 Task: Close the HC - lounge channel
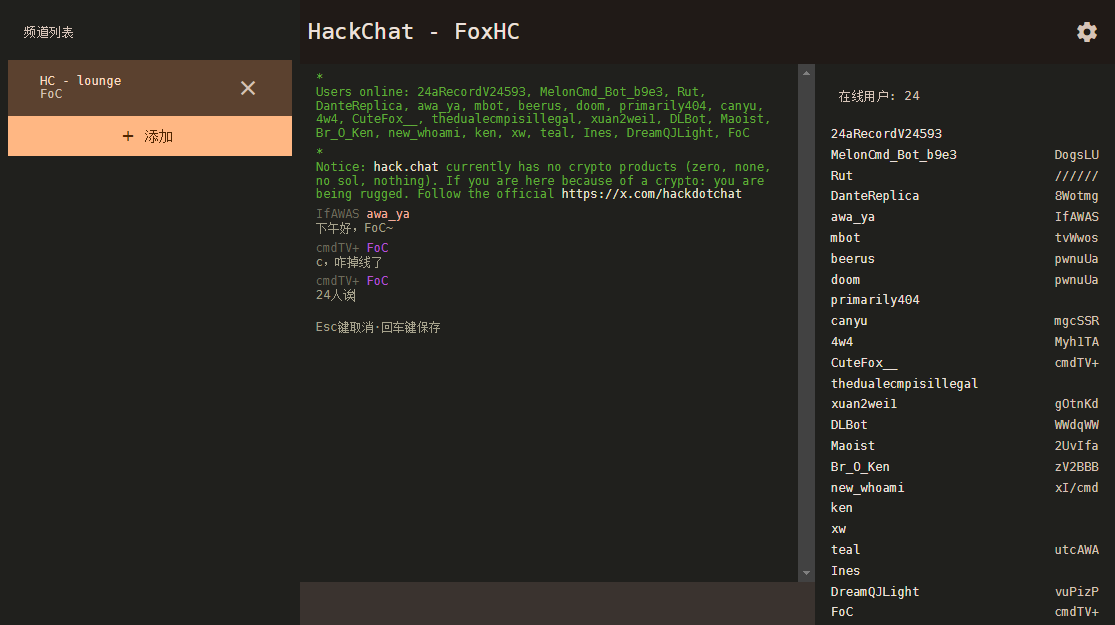[x=247, y=87]
